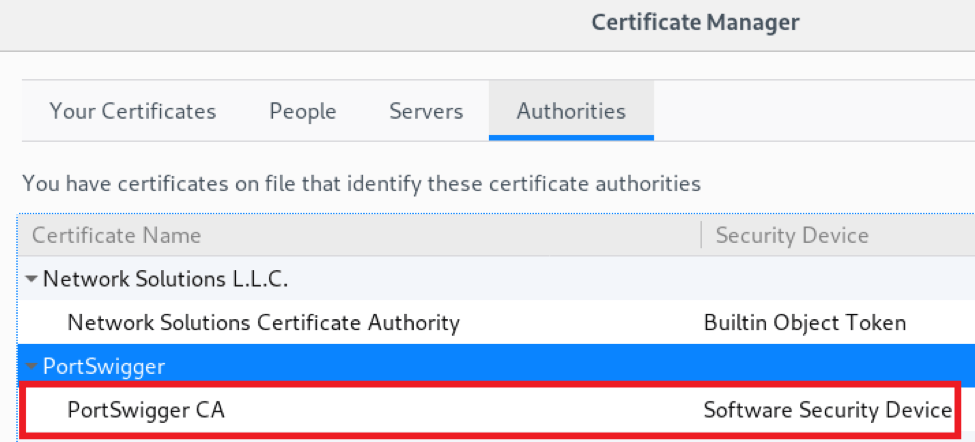Select the PortSwigger group row
The image size is (975, 442).
496,366
